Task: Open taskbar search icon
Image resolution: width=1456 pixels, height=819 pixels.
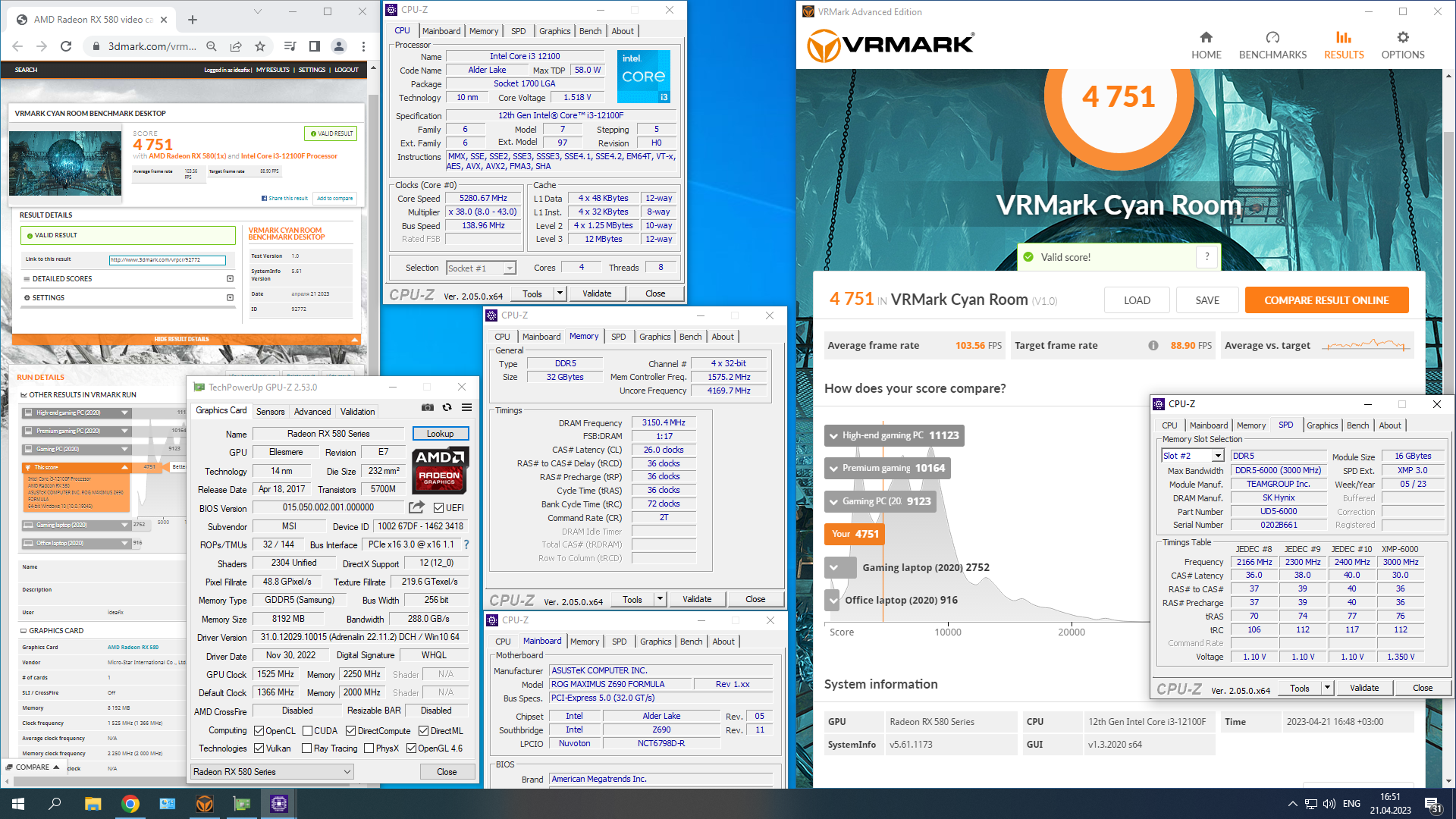Action: pyautogui.click(x=55, y=804)
